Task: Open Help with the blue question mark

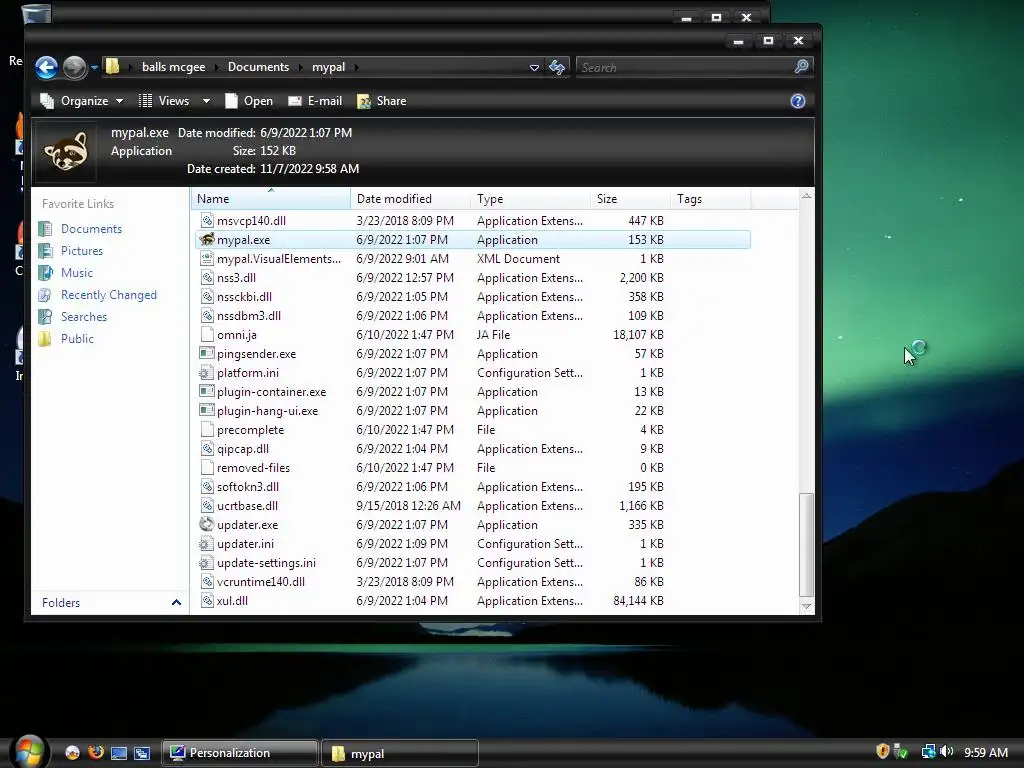Action: 797,101
